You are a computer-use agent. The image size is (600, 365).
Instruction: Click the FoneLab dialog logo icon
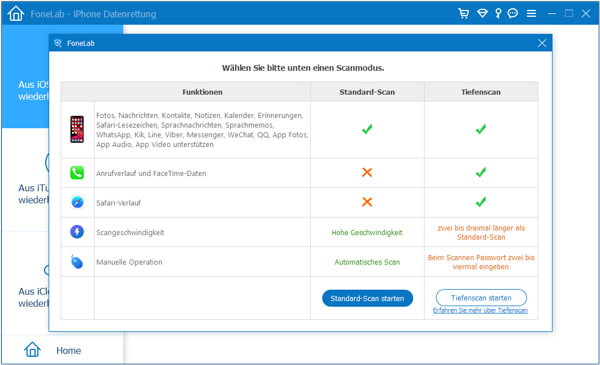pyautogui.click(x=58, y=43)
